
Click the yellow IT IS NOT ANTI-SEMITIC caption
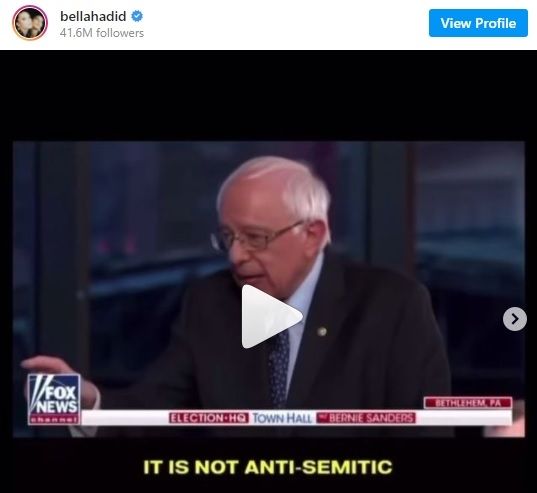[267, 467]
